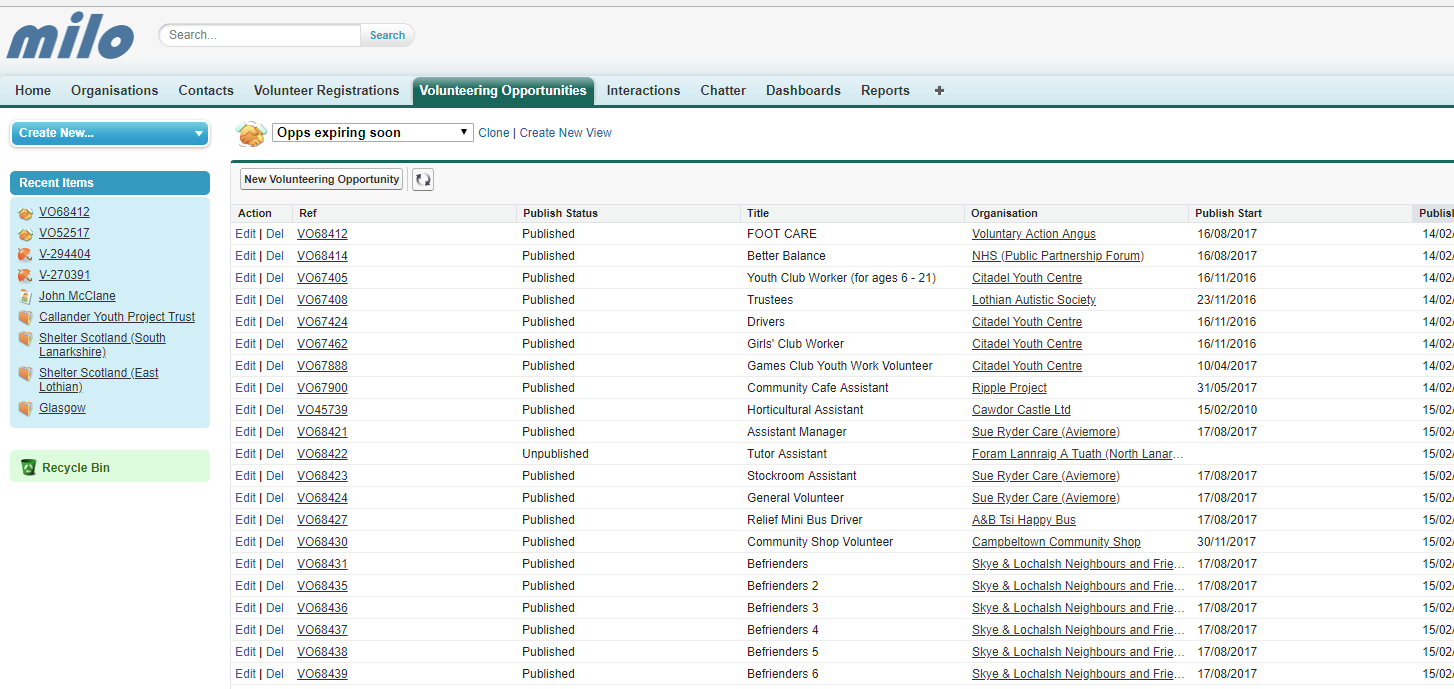Click the handshake icon beside the view selector
Screen dimensions: 1454x689
[251, 133]
